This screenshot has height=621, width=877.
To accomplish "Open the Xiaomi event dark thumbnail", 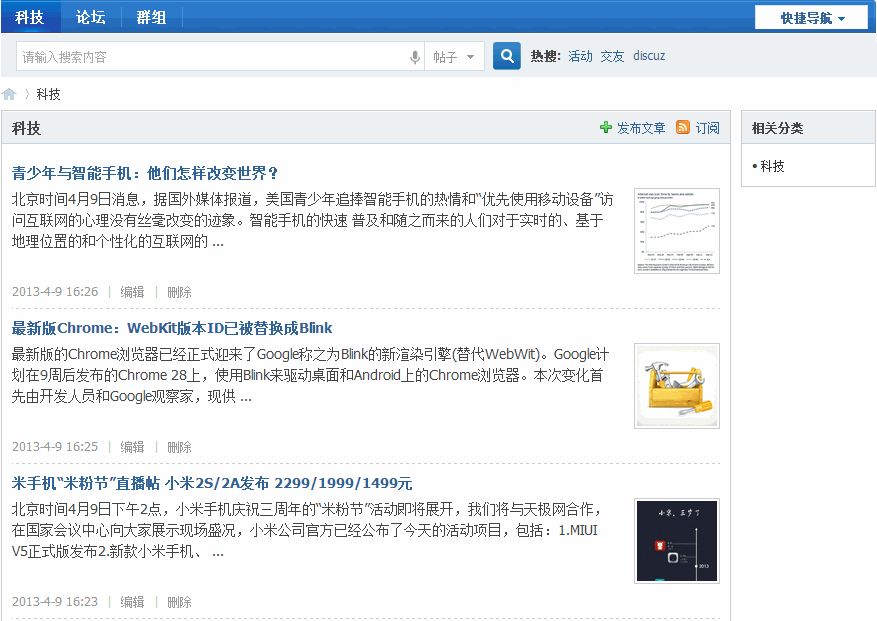I will click(x=676, y=541).
